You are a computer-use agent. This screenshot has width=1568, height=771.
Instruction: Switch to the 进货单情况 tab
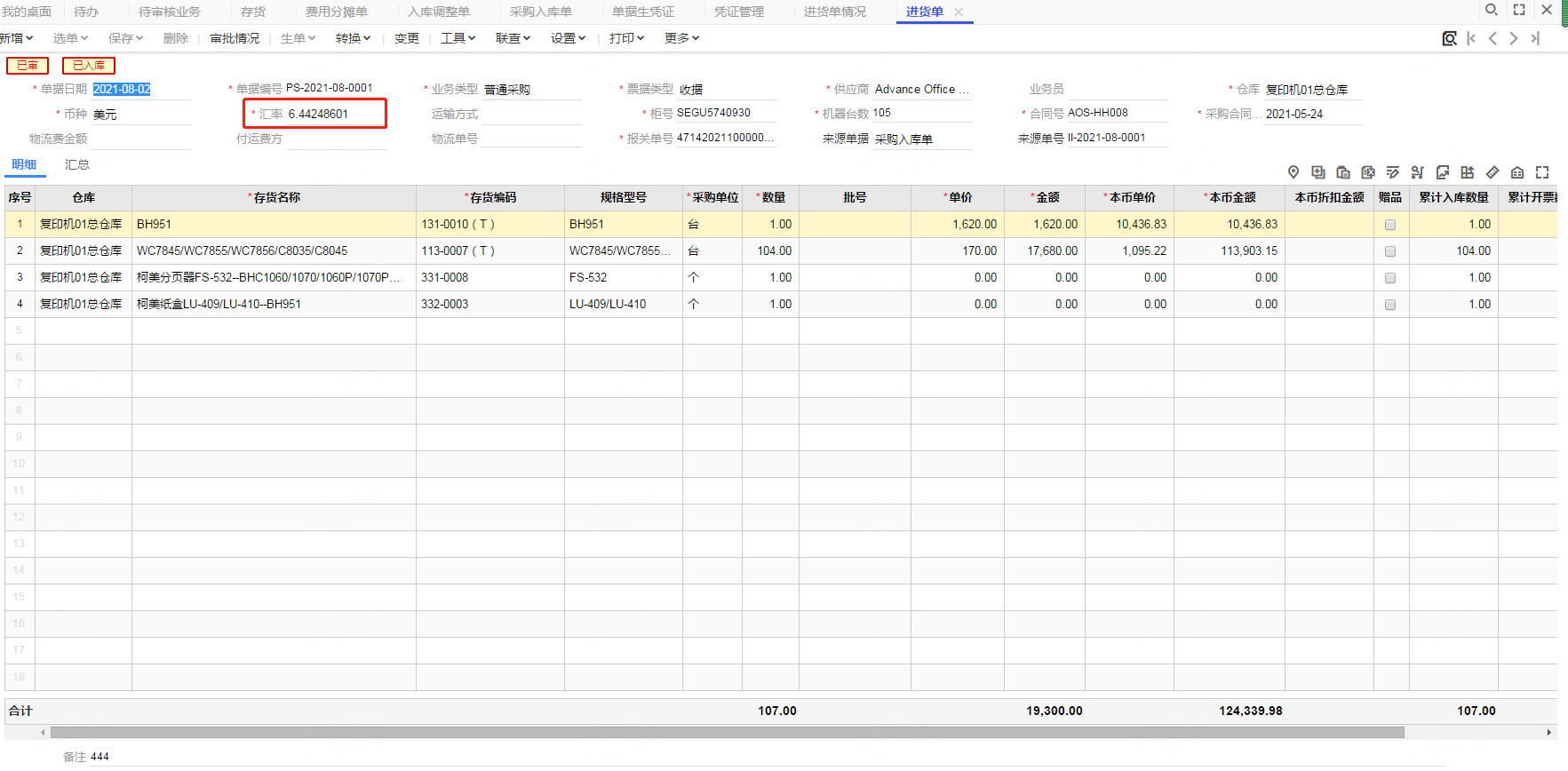tap(834, 12)
